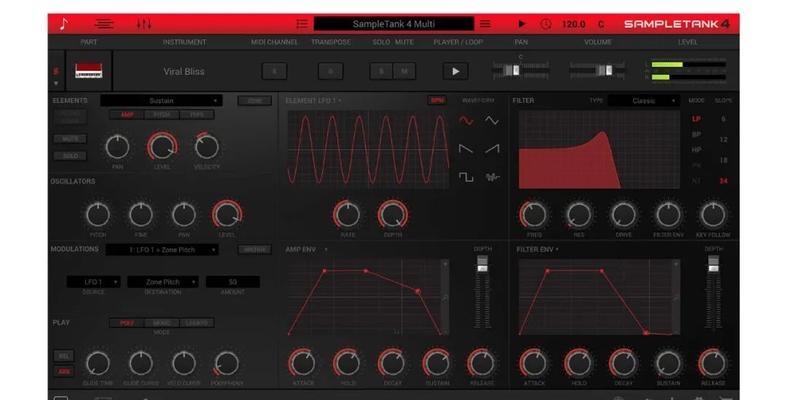Set the filter slope to 12
Viewport: 787px width, 400px height.
(723, 140)
